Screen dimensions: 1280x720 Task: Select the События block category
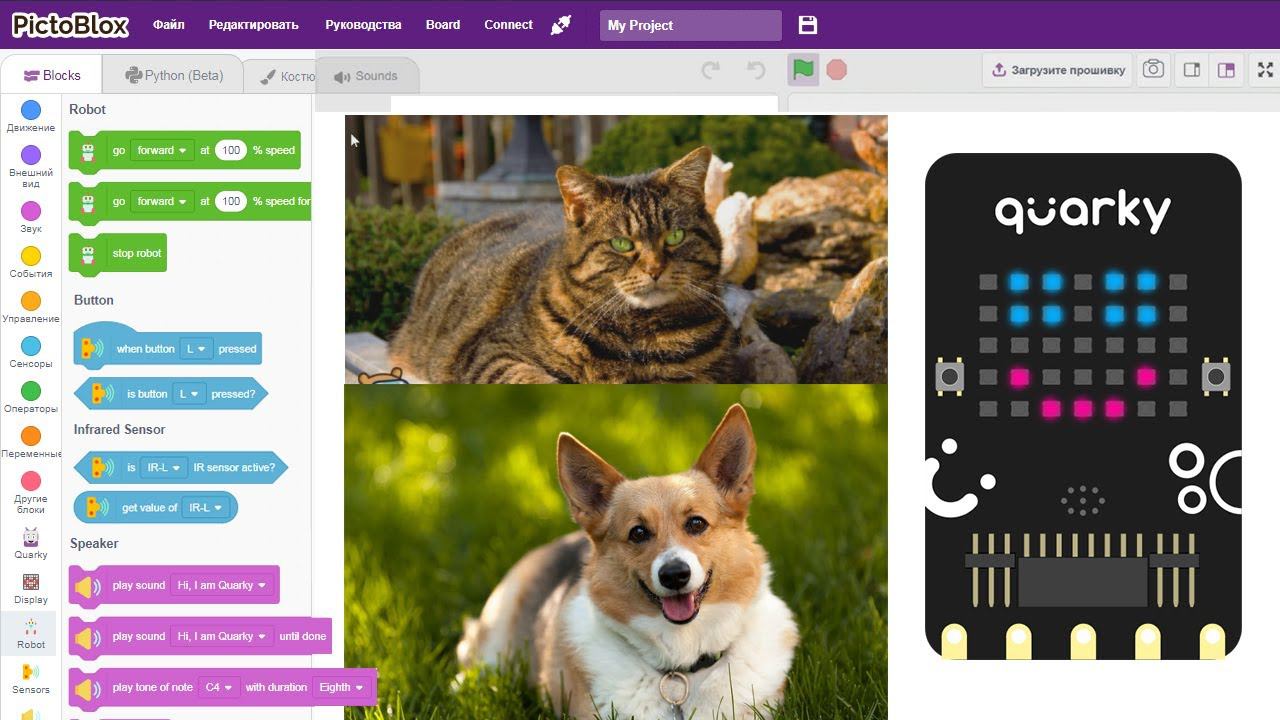(x=31, y=262)
